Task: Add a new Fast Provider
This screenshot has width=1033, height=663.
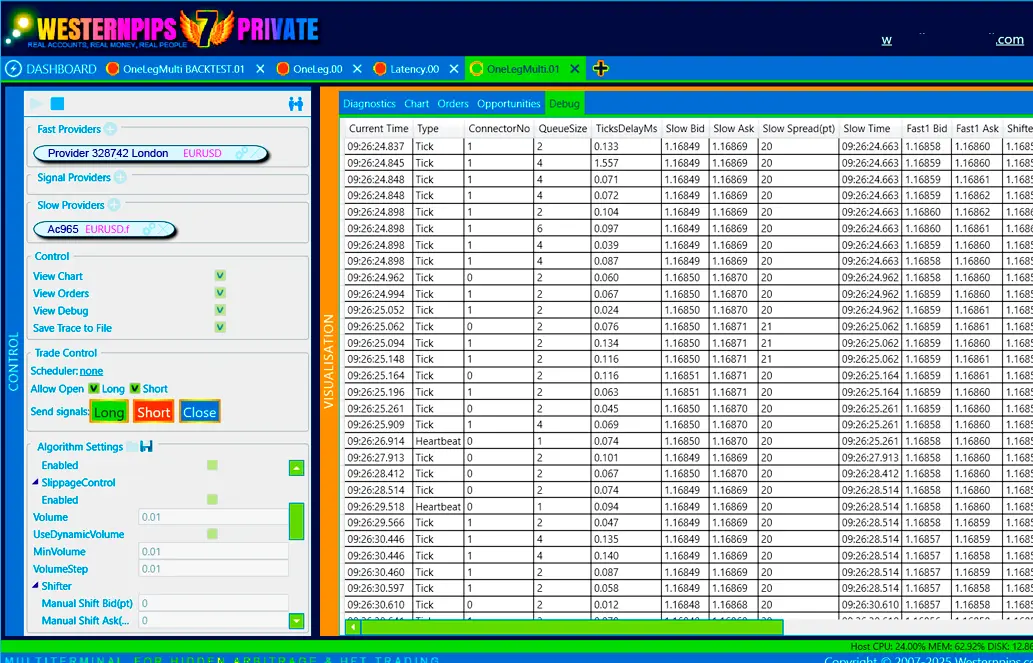Action: (110, 129)
